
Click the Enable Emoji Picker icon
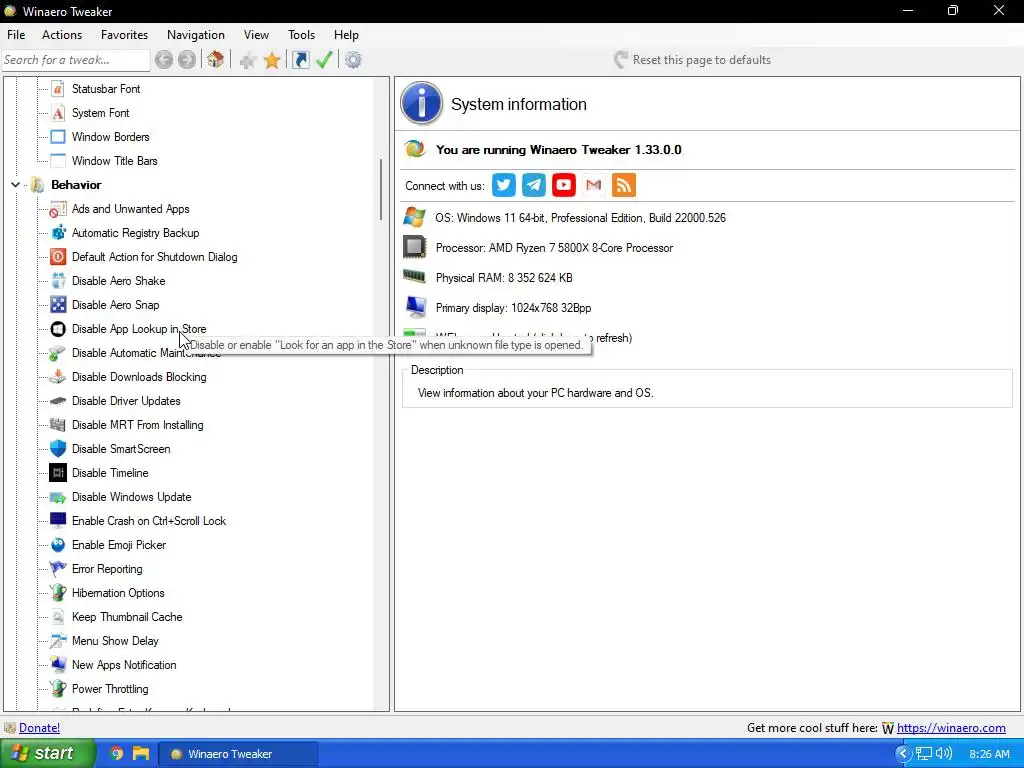click(58, 545)
